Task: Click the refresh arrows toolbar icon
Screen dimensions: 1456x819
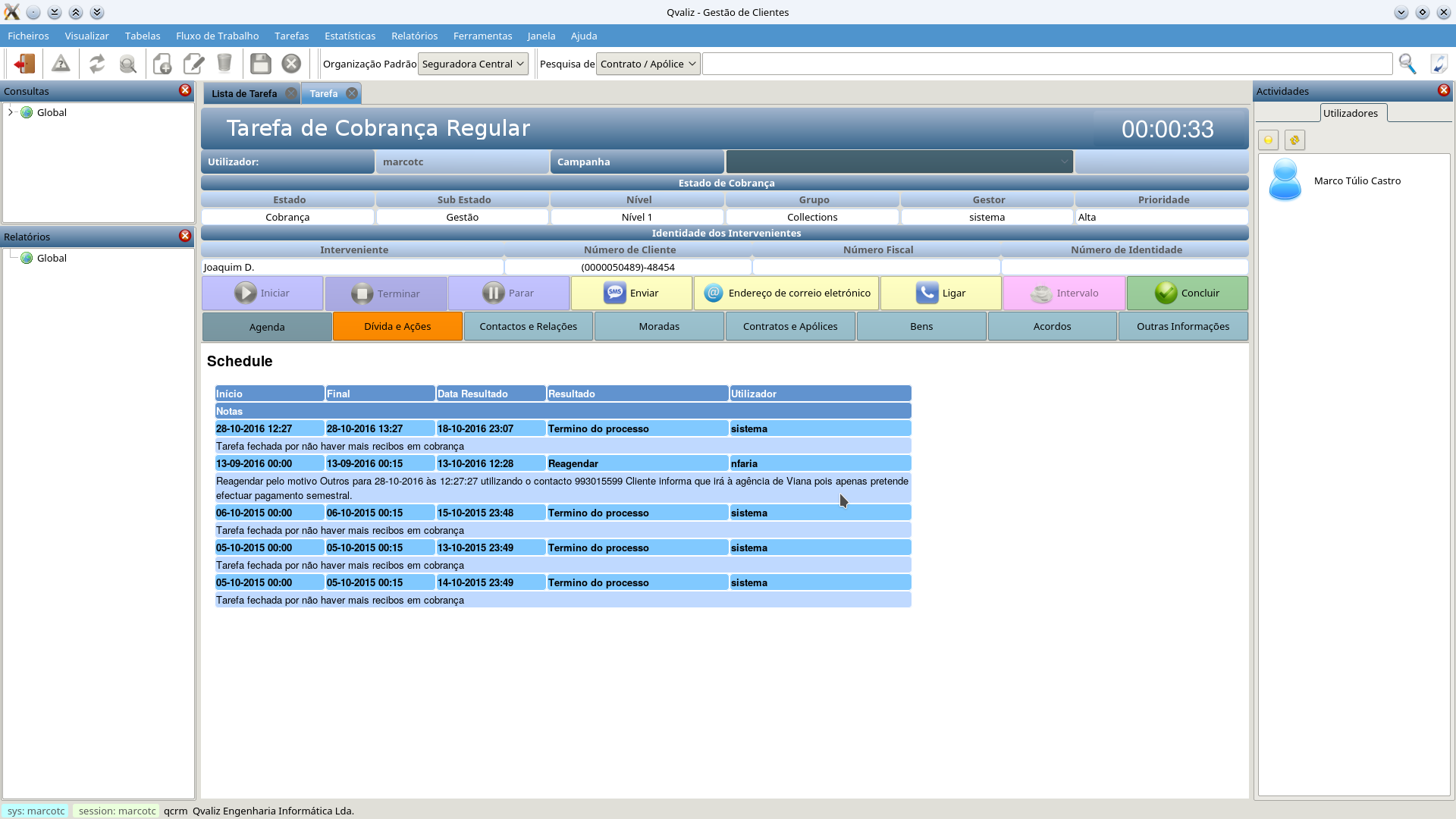Action: [x=96, y=64]
